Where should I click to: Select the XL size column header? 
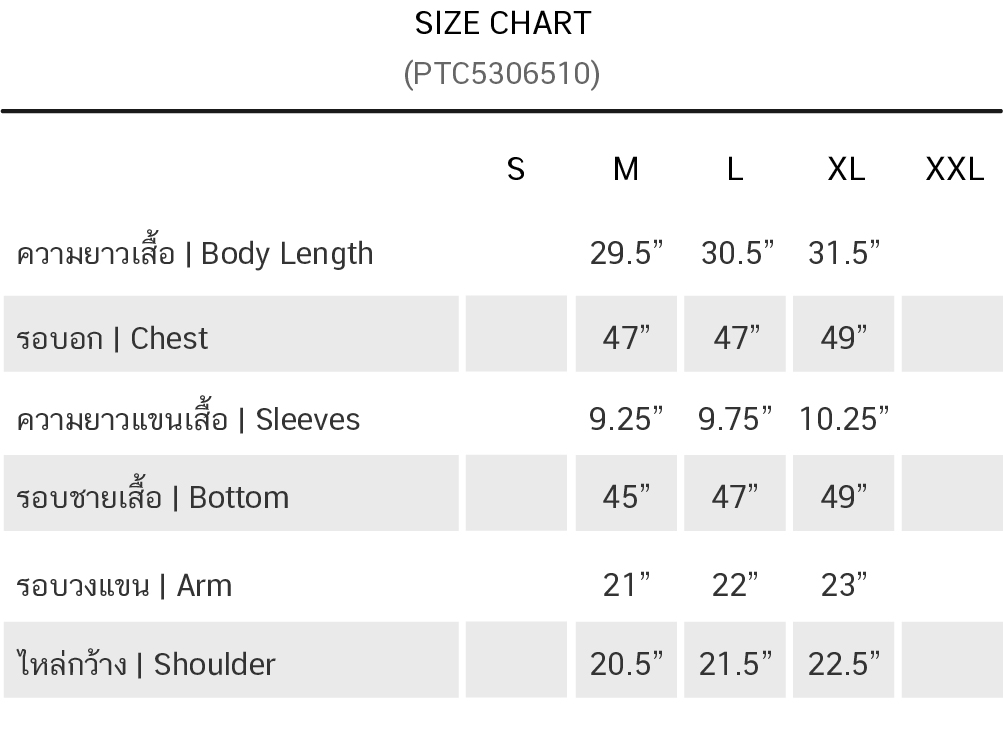[846, 169]
